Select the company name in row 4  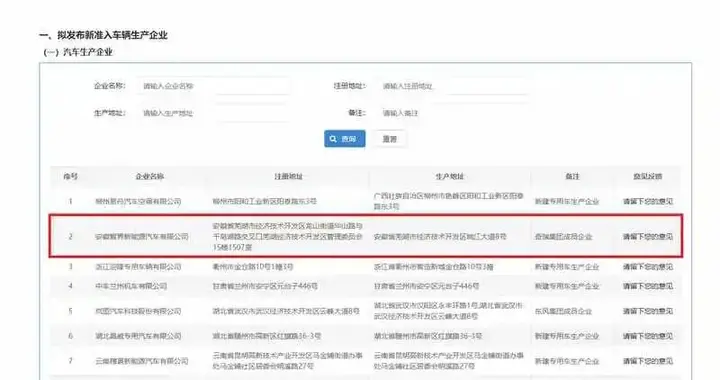click(131, 286)
